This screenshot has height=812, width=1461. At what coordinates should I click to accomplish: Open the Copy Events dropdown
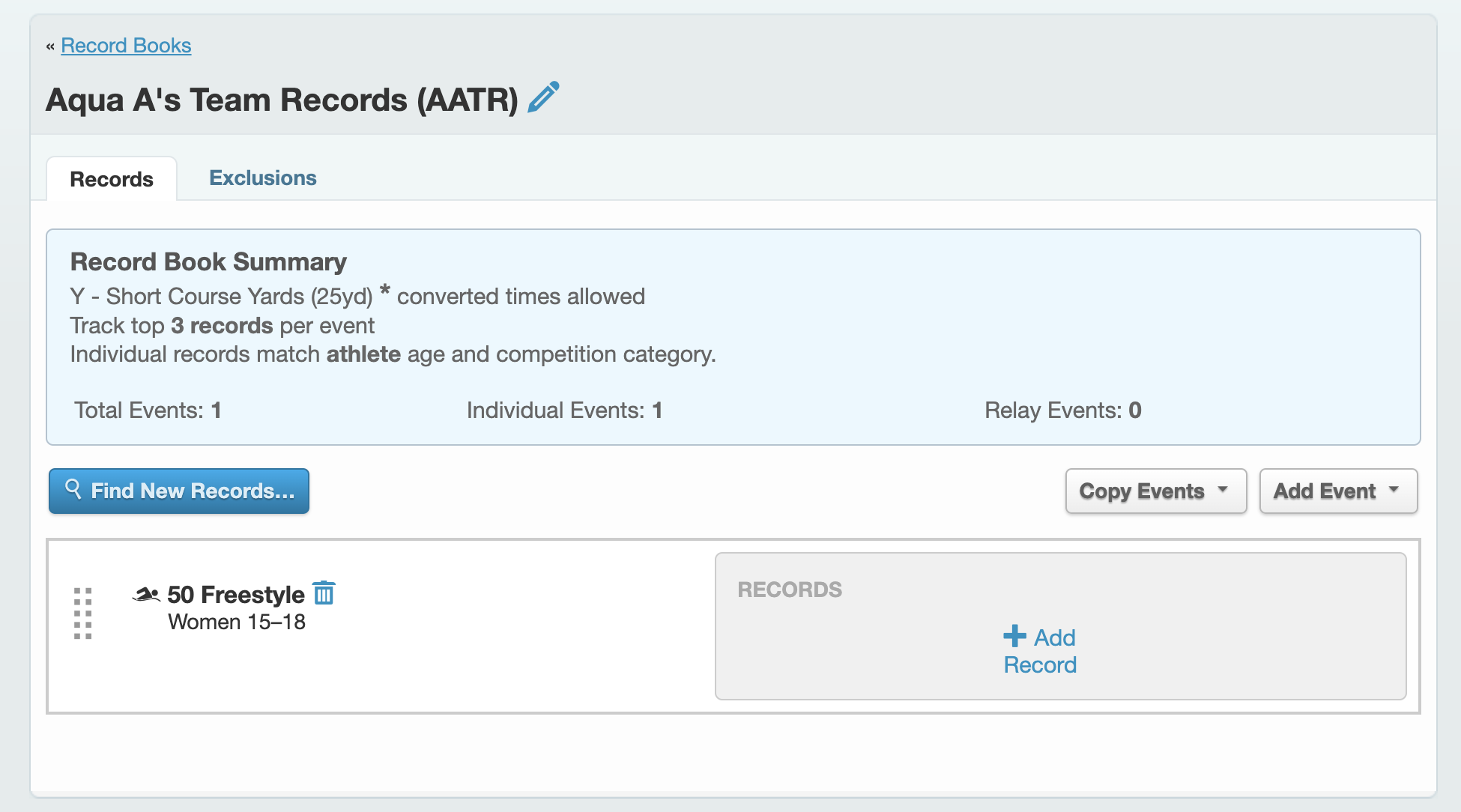(x=1141, y=491)
